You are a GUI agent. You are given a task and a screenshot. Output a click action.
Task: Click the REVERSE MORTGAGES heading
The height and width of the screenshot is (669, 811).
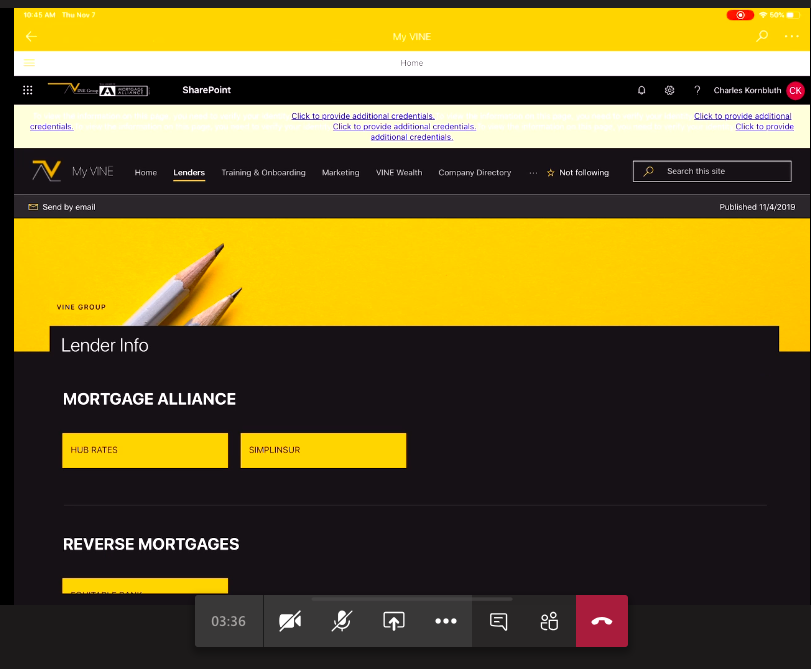coord(151,544)
